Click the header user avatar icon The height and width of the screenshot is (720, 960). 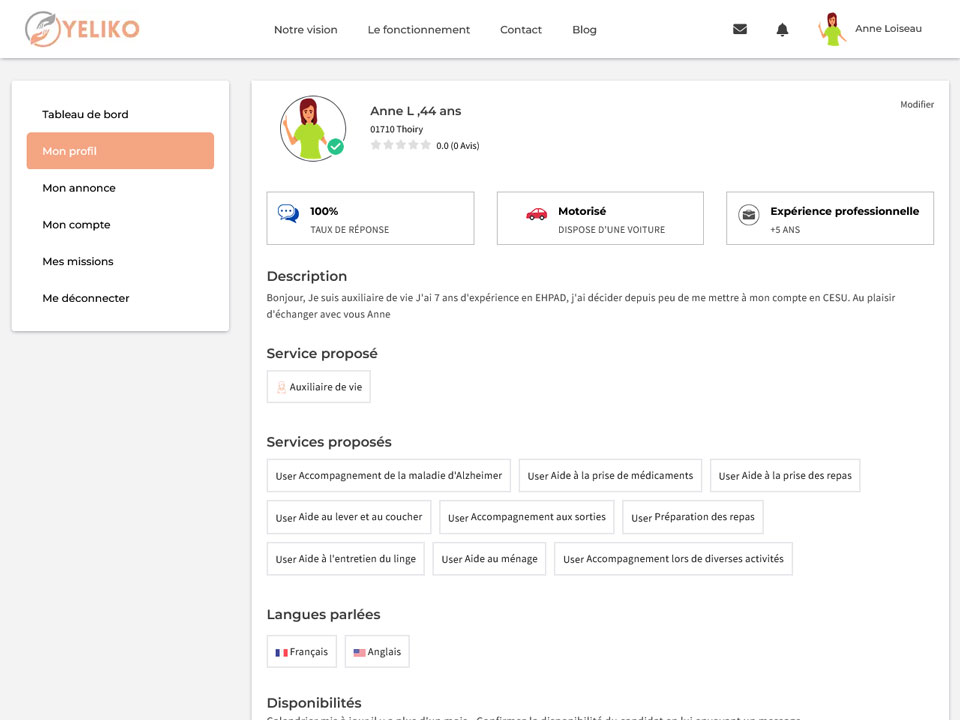[832, 29]
